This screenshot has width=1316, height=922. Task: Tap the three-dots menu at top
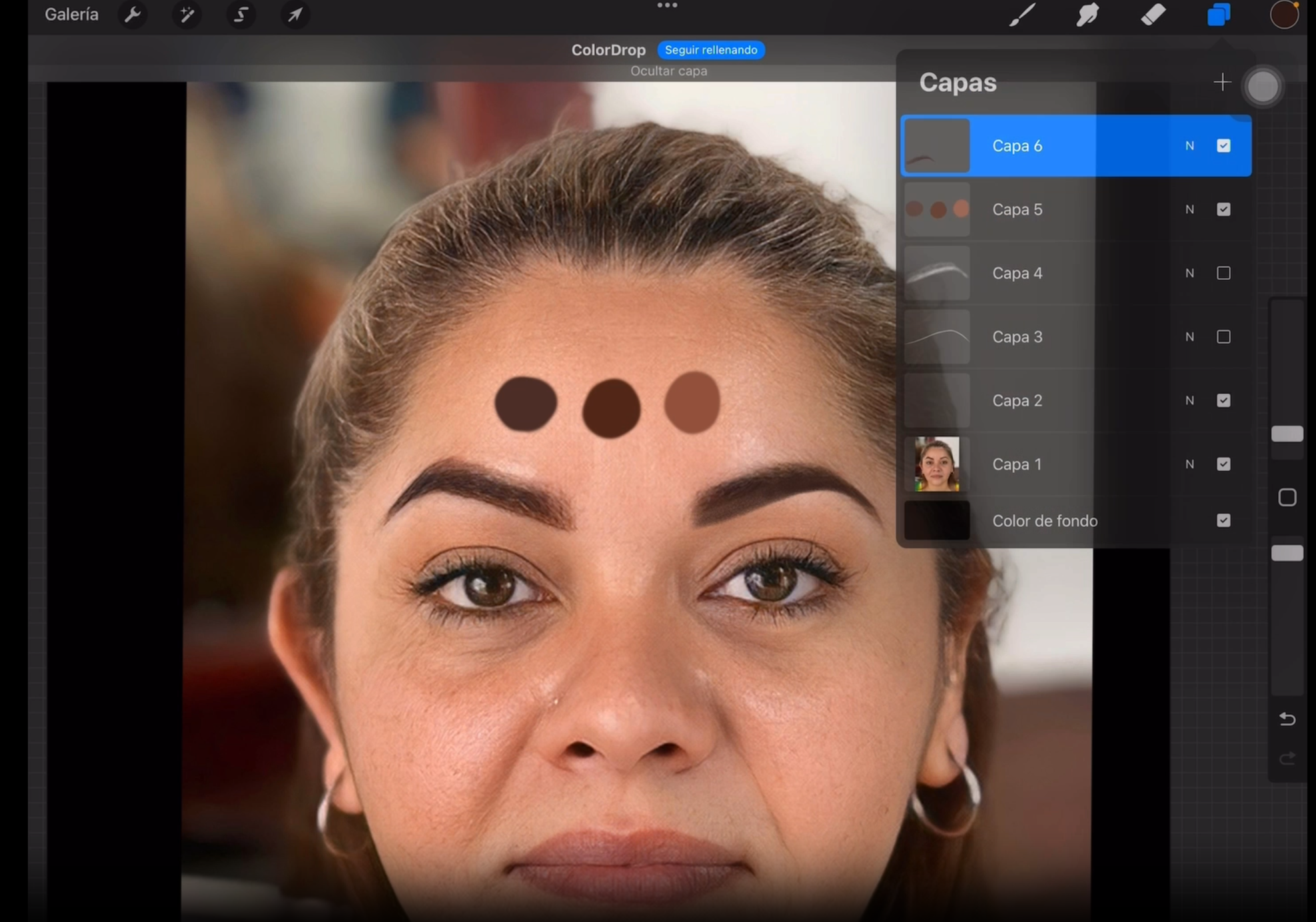tap(667, 5)
